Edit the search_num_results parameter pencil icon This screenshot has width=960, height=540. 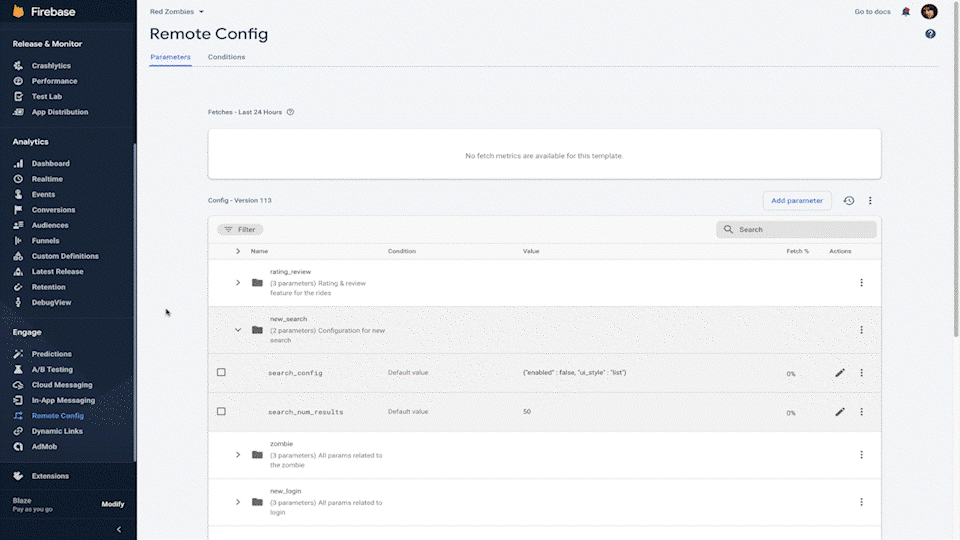(x=840, y=412)
